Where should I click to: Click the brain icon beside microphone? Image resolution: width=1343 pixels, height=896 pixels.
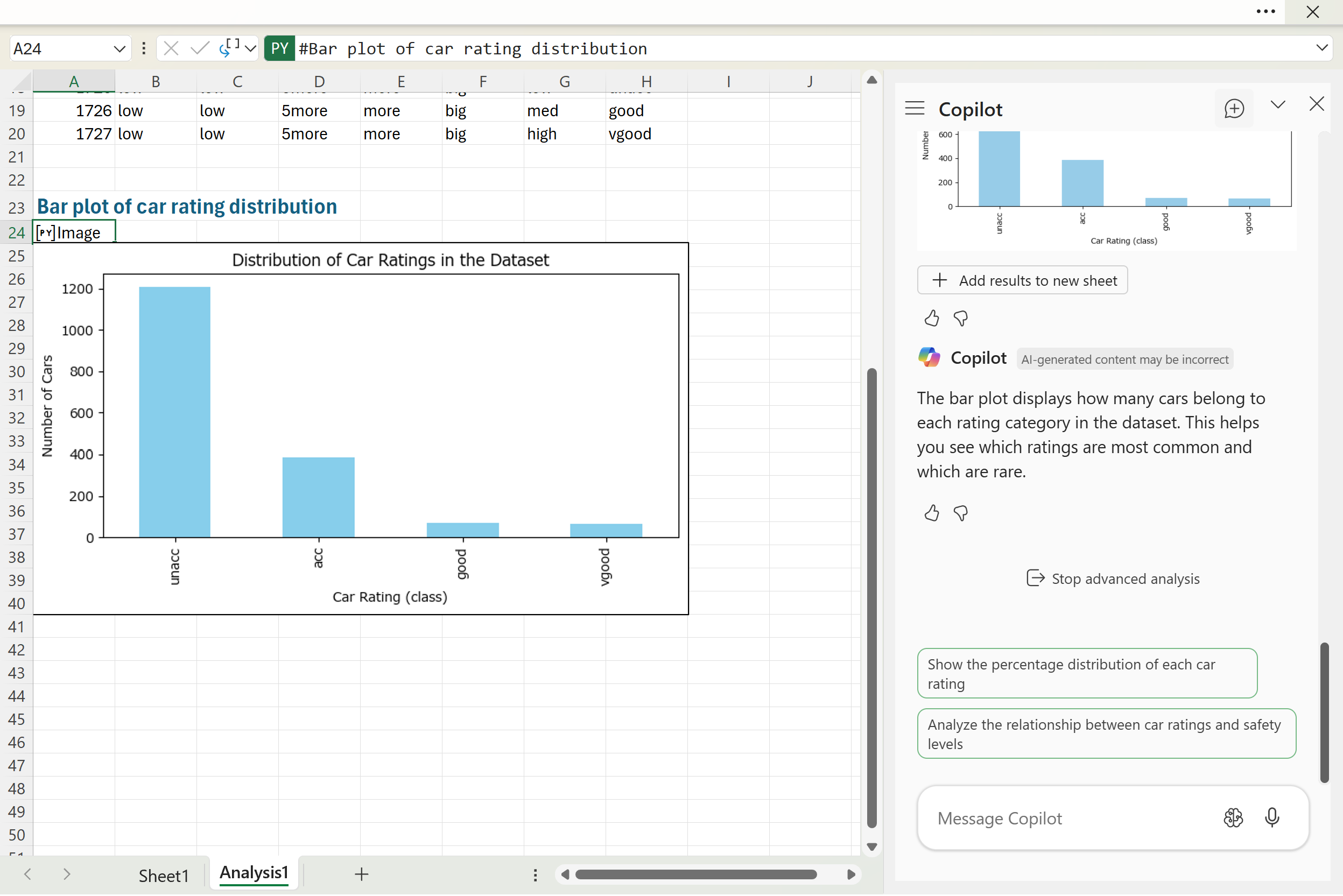[x=1233, y=818]
